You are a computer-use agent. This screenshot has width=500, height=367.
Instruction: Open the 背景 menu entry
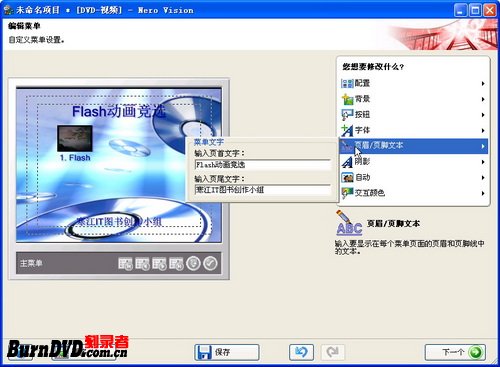click(x=414, y=99)
